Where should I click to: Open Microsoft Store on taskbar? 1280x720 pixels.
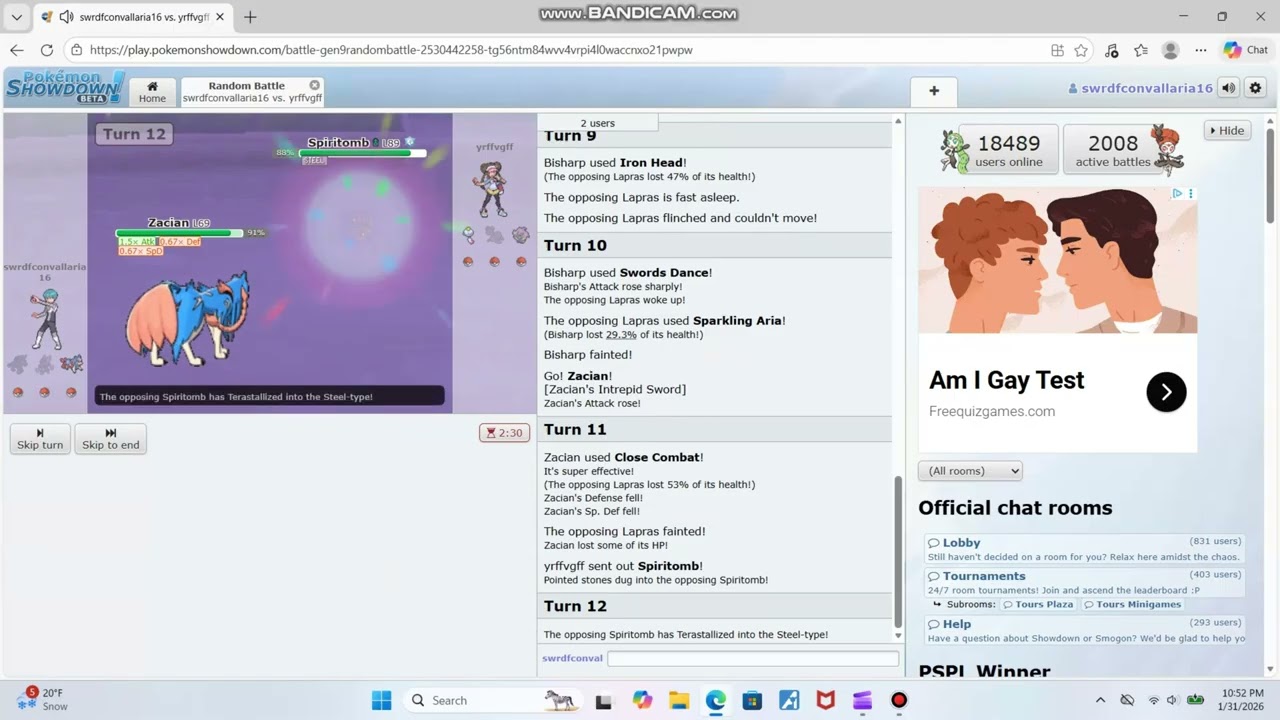752,700
